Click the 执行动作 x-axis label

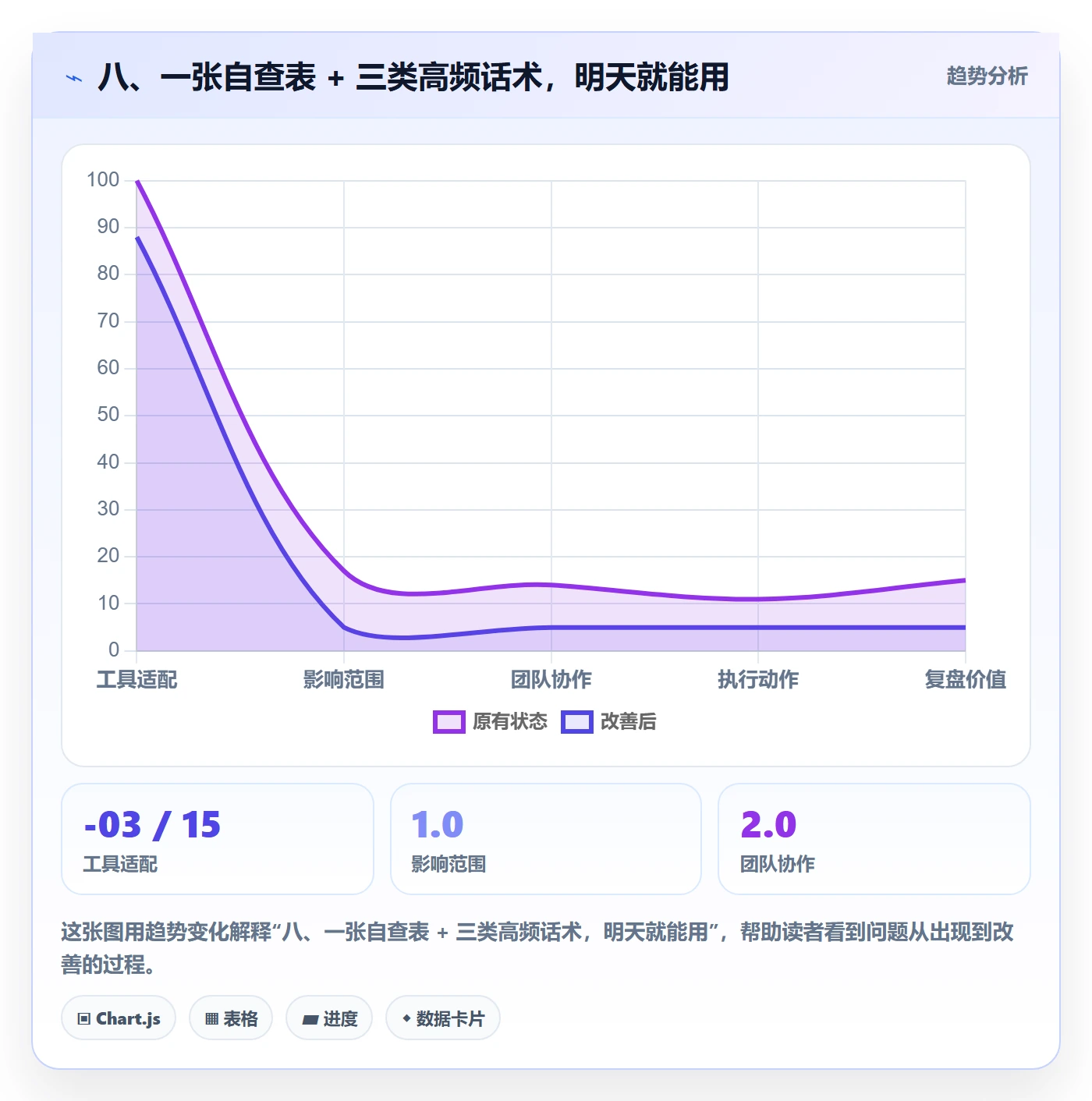pos(758,680)
